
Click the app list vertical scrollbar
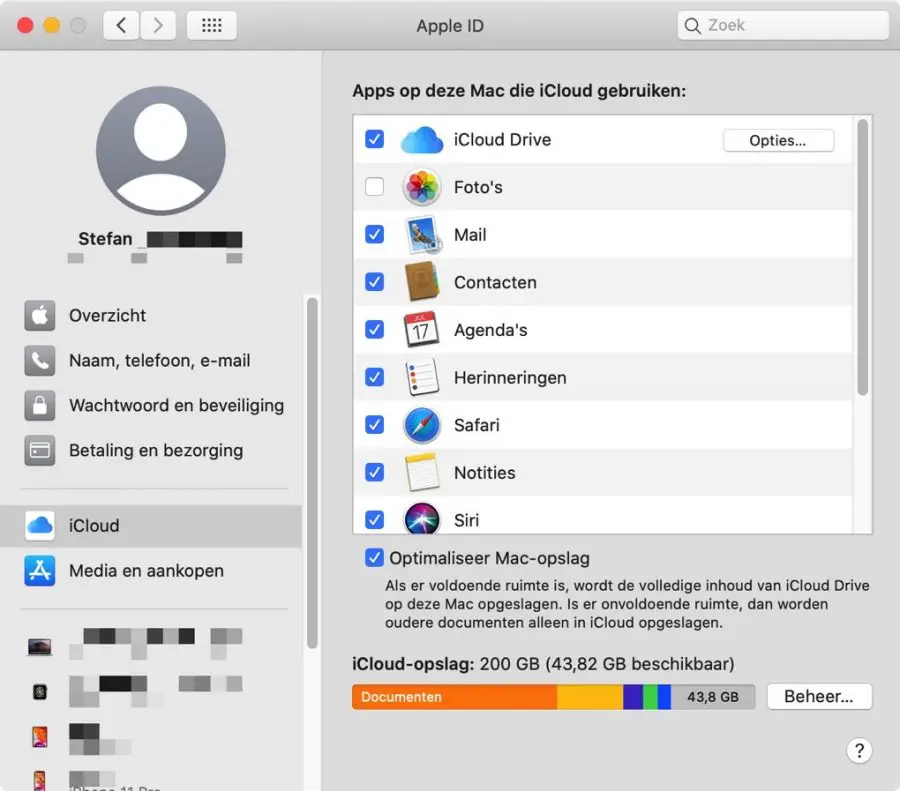pos(862,257)
